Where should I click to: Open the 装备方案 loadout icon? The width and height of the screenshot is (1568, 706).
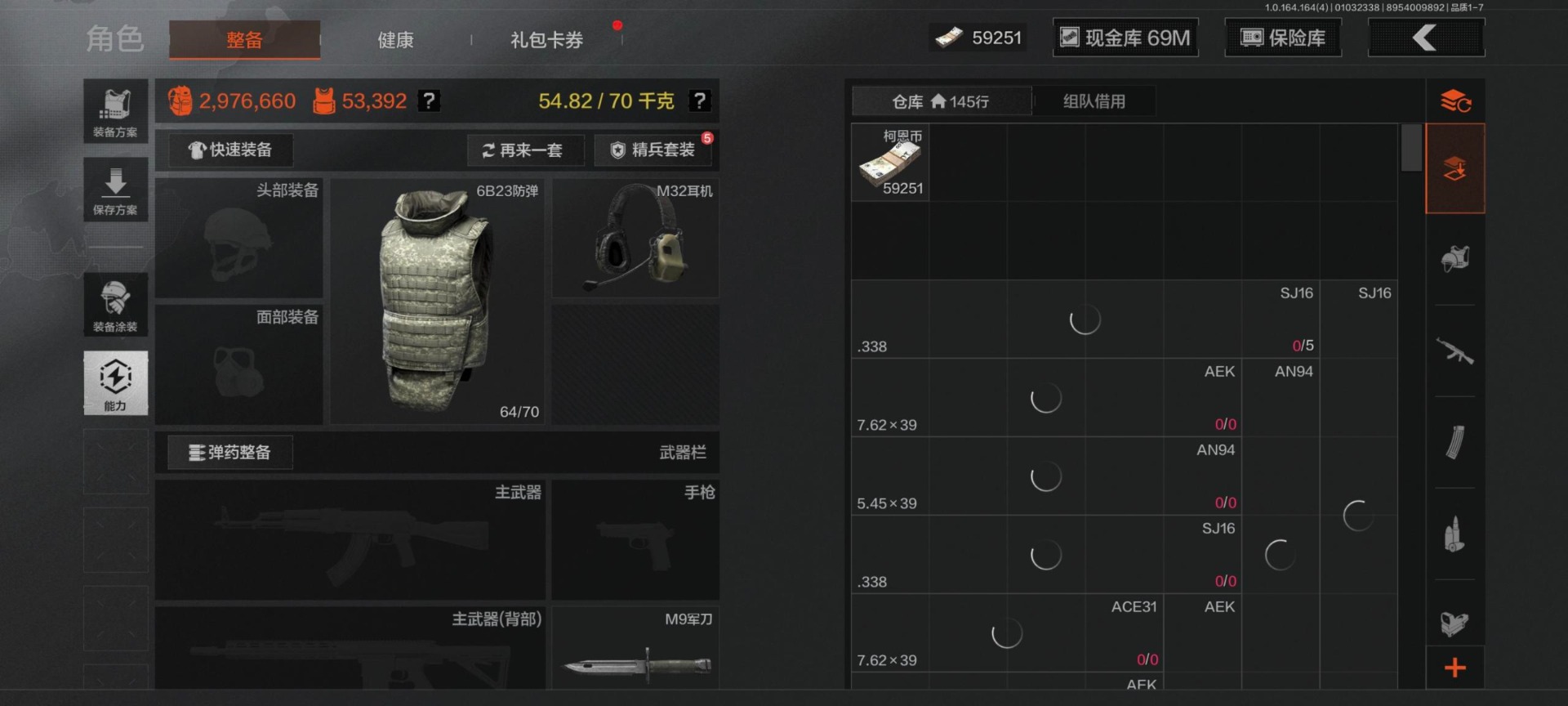pos(115,111)
